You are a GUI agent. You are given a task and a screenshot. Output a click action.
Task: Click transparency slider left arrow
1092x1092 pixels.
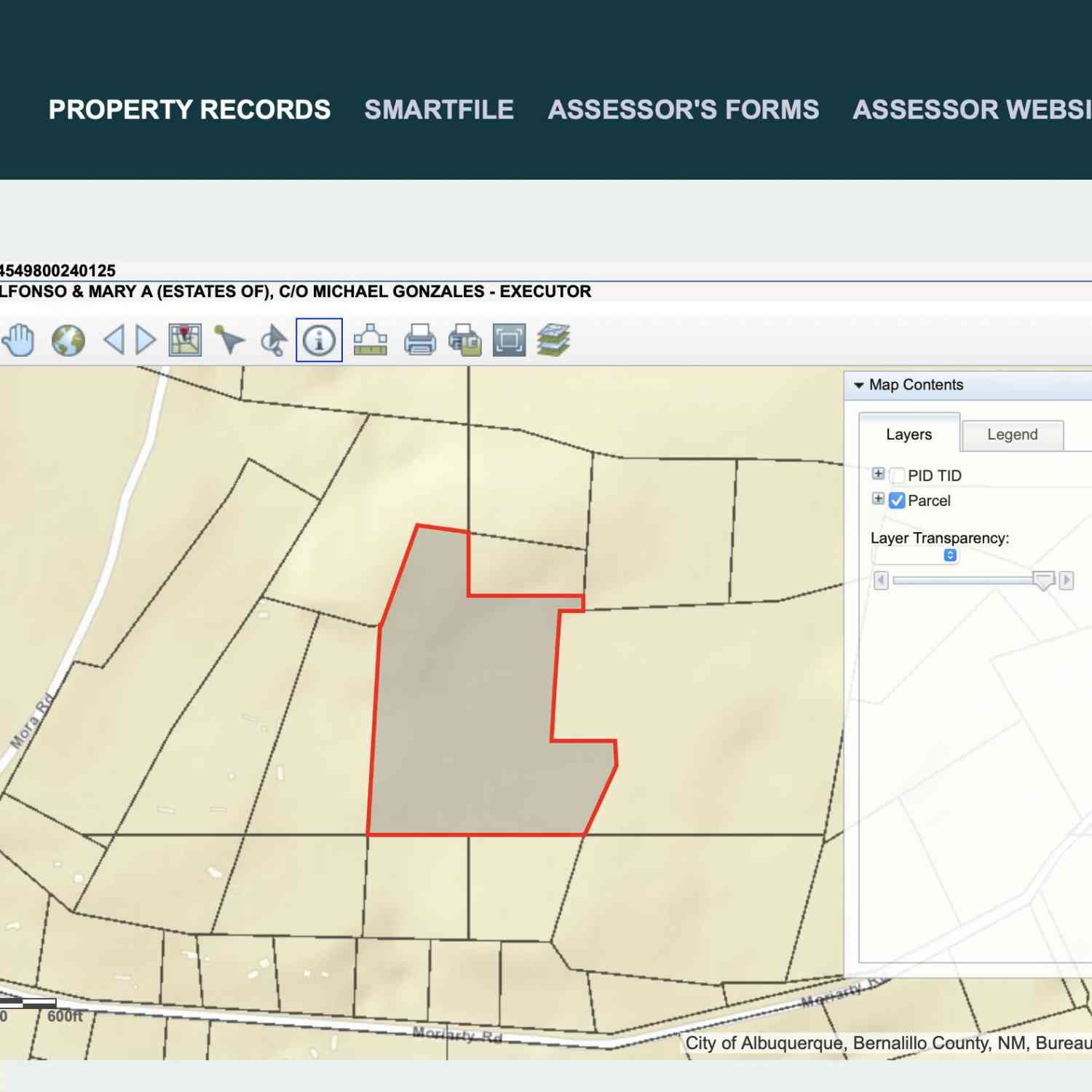coord(881,580)
